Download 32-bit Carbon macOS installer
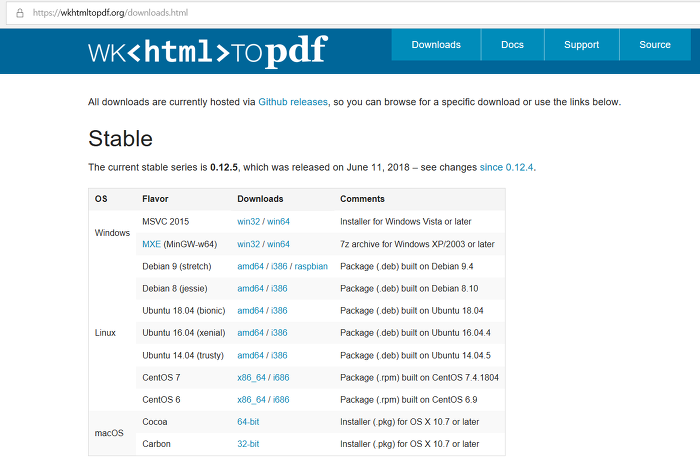 pos(248,444)
